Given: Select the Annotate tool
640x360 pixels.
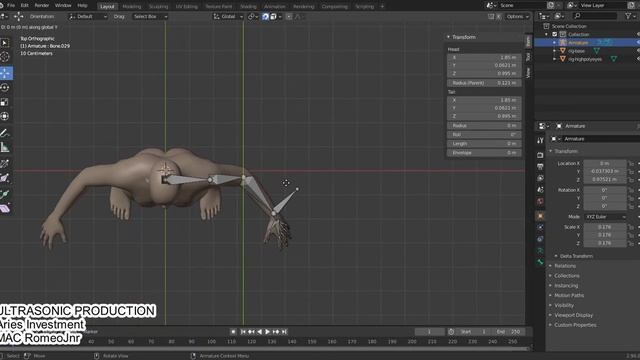Looking at the screenshot, I should click(x=5, y=133).
